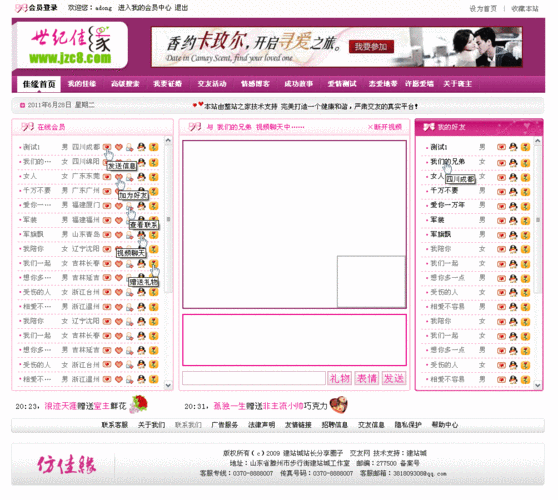Click the 礼物 gift button
This screenshot has width=558, height=500.
339,378
